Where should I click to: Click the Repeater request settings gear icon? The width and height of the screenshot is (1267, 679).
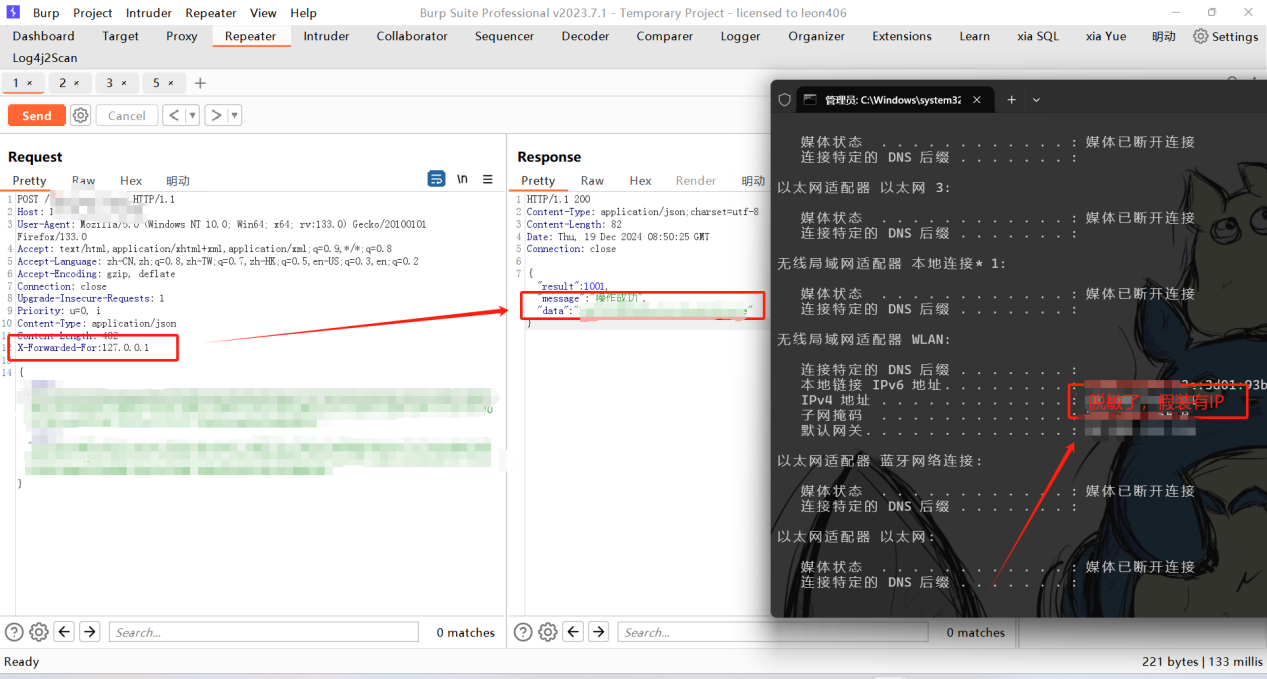coord(81,116)
